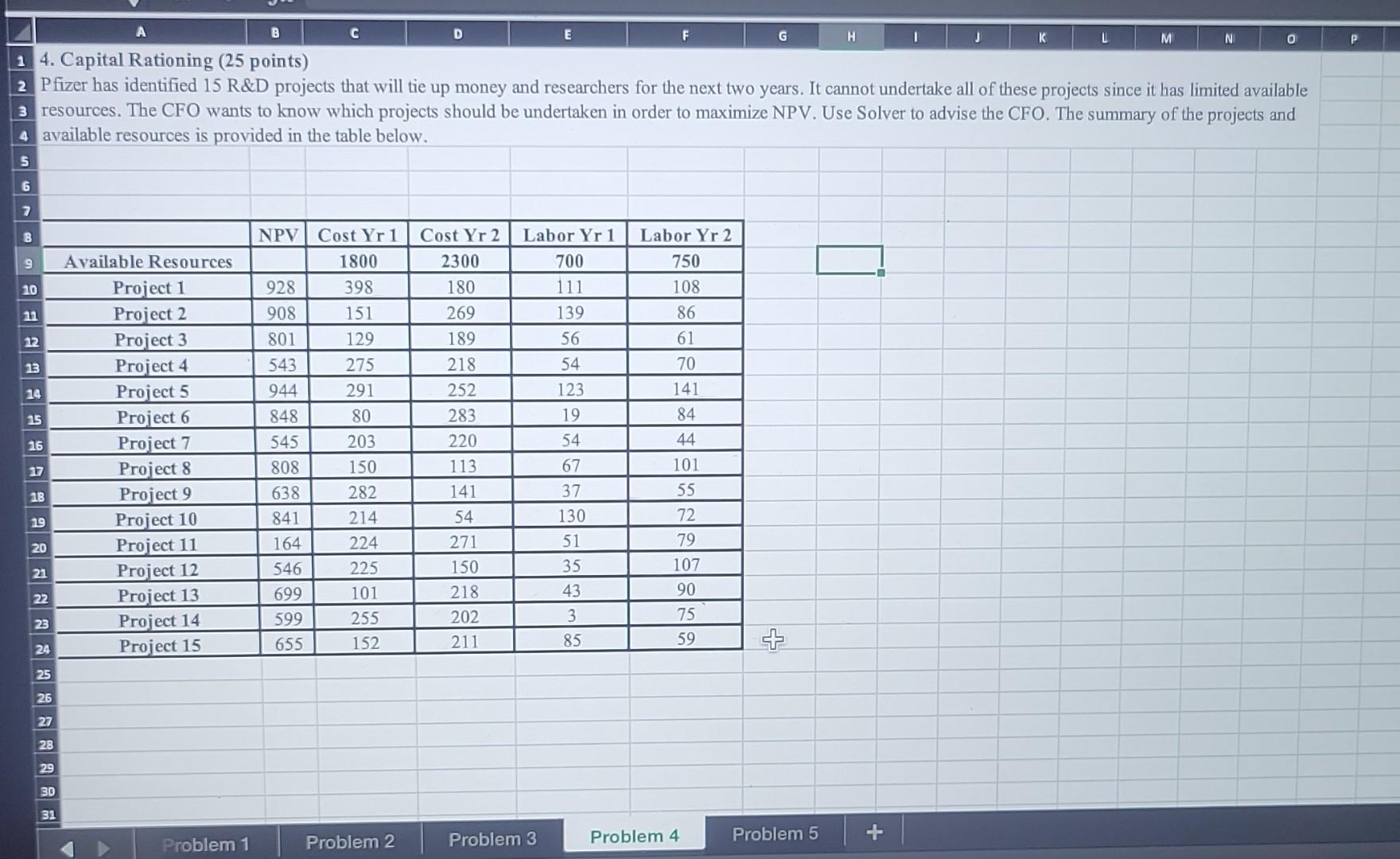The width and height of the screenshot is (1400, 859).
Task: Click the 'Project 6' label cell
Action: 153,417
